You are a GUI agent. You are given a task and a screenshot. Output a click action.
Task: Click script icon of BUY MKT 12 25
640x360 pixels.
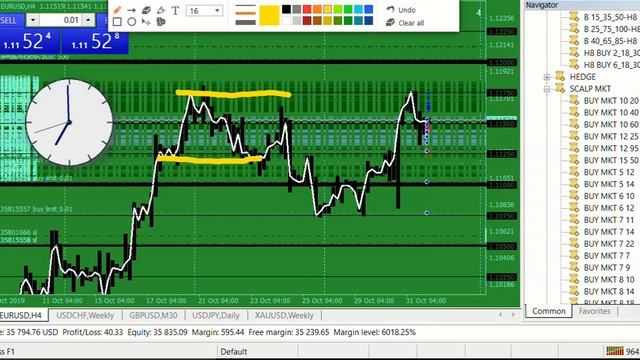(x=574, y=136)
